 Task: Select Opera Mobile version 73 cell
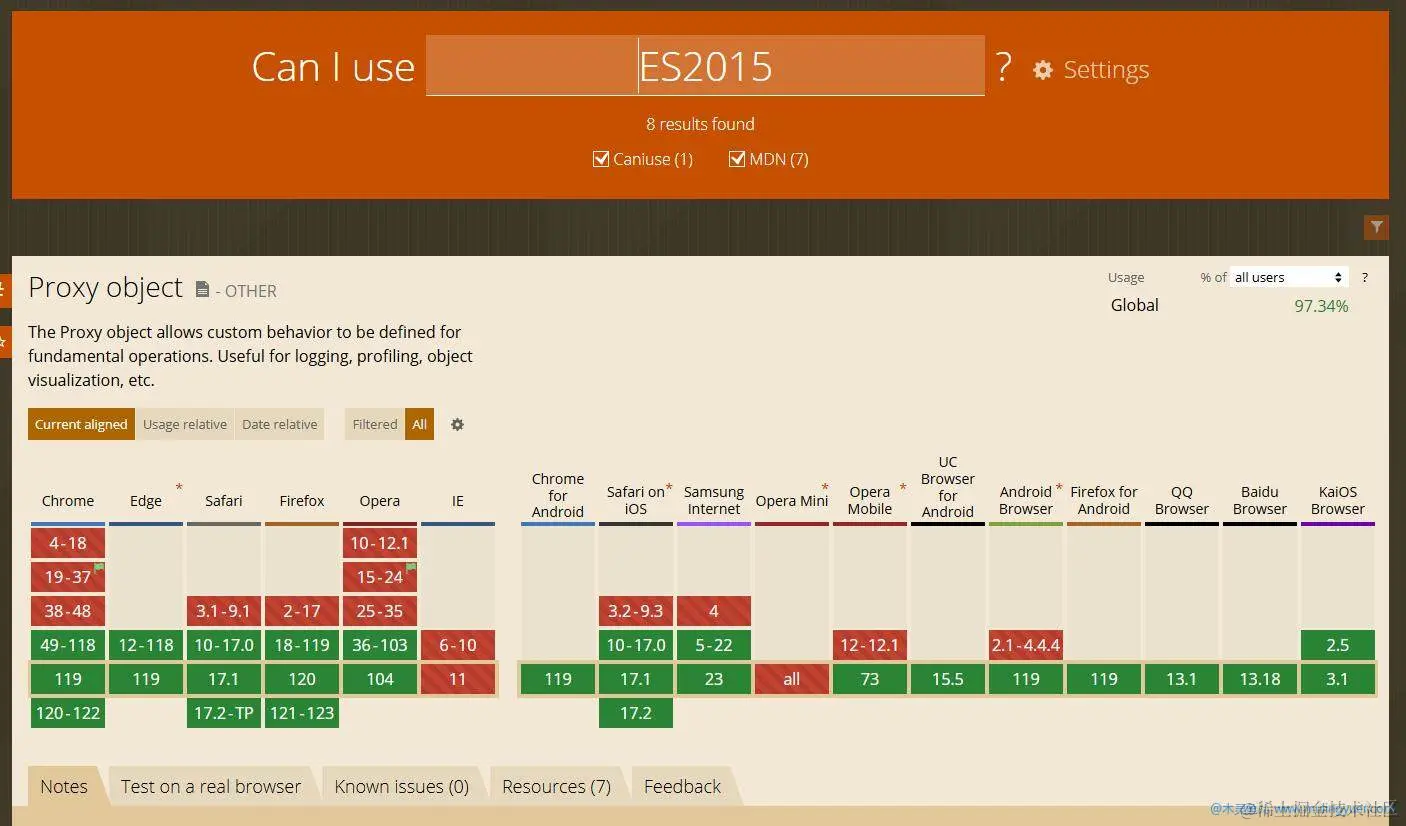[x=870, y=679]
